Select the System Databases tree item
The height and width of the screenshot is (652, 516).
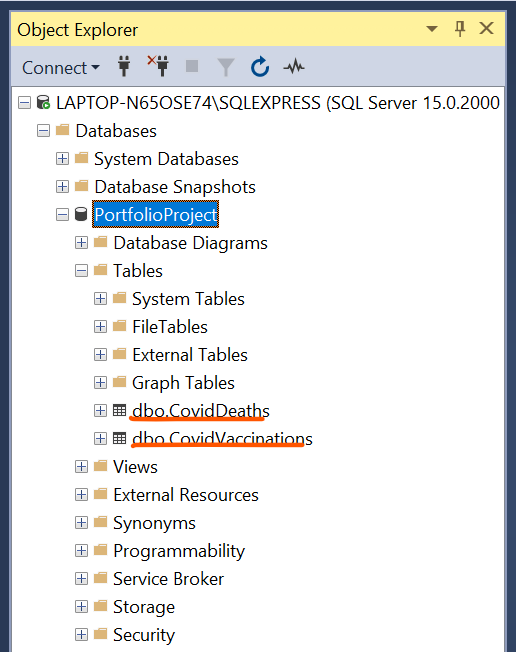[x=166, y=159]
